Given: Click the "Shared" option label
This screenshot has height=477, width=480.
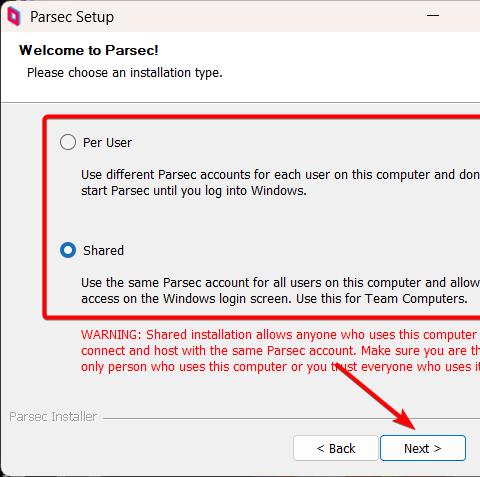Looking at the screenshot, I should tap(103, 251).
